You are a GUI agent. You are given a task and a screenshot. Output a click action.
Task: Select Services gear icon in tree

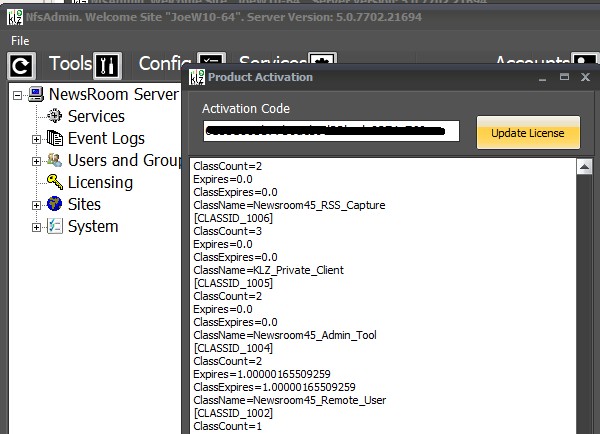tap(54, 116)
